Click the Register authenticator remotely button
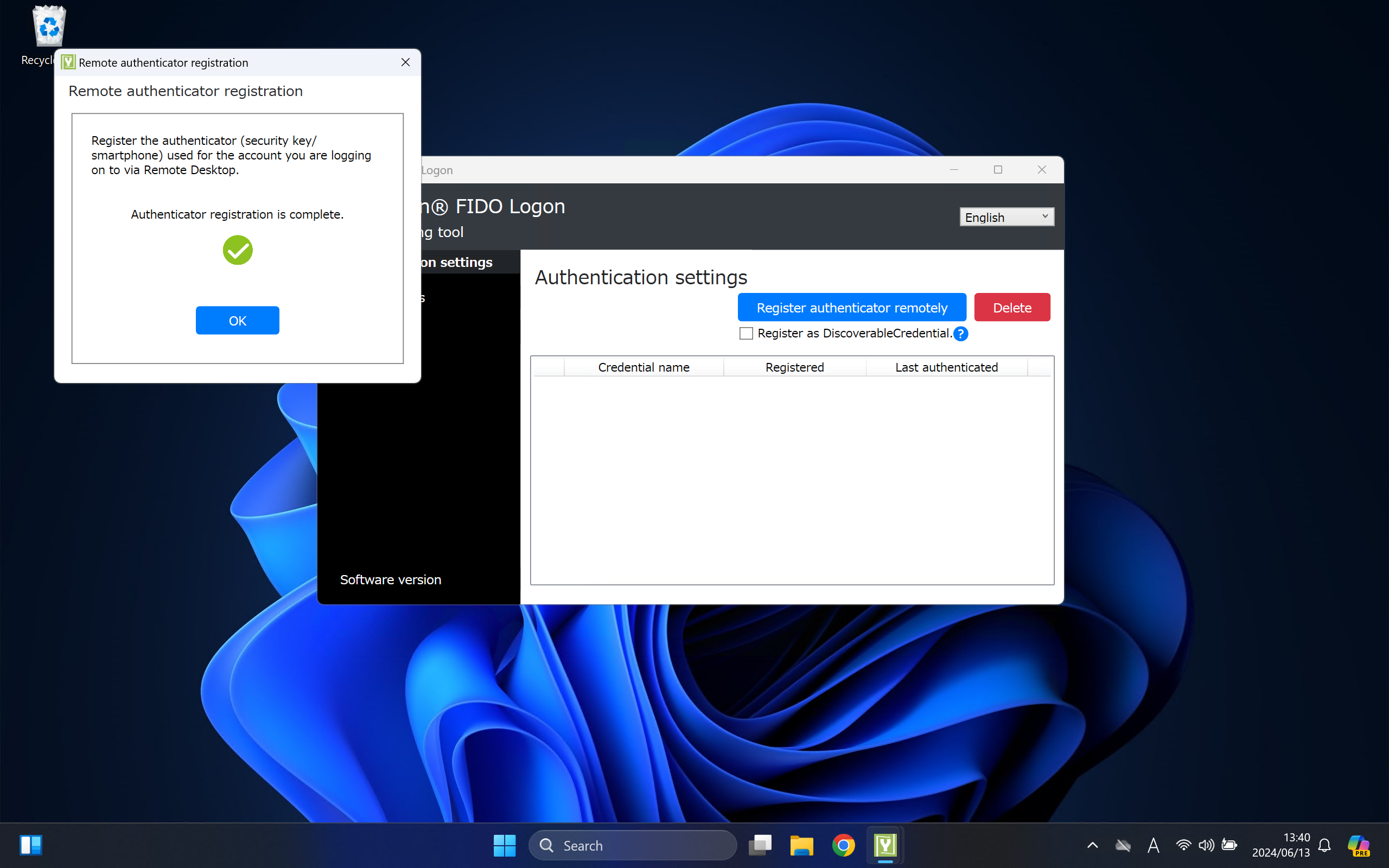Screen dimensions: 1389x868 [852, 308]
